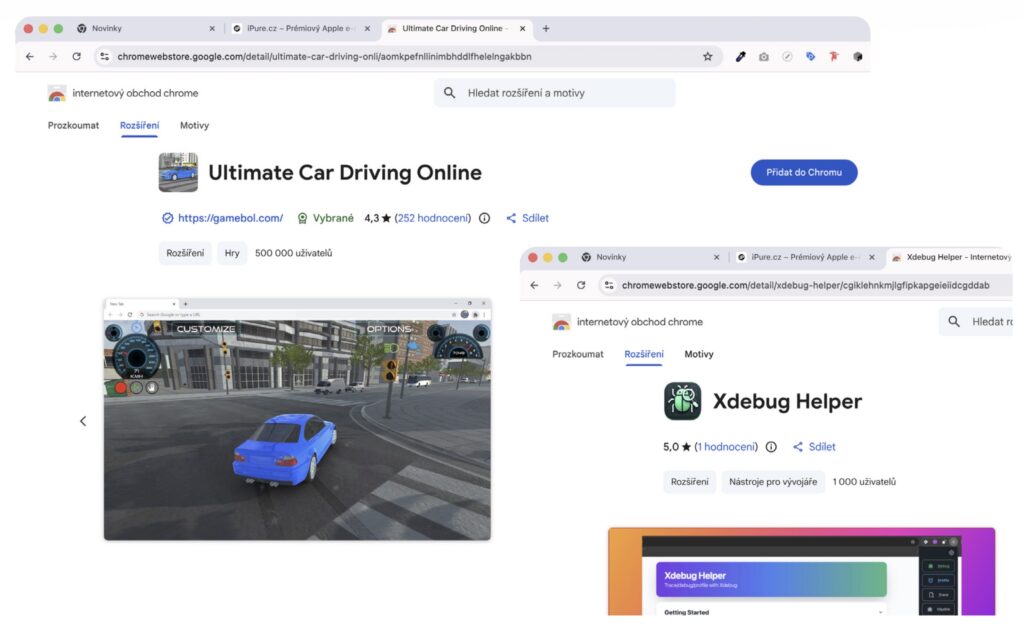Click the eyedropper extension icon in toolbar
The image size is (1024, 632).
[741, 57]
